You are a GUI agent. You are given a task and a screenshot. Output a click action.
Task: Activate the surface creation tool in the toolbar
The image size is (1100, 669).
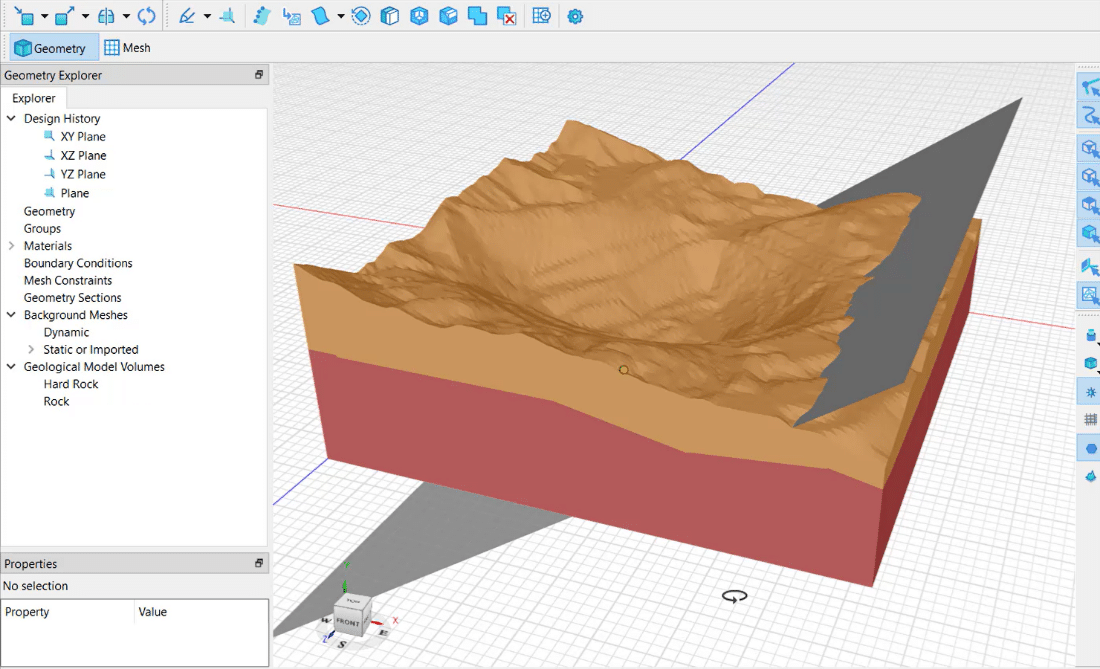(320, 15)
